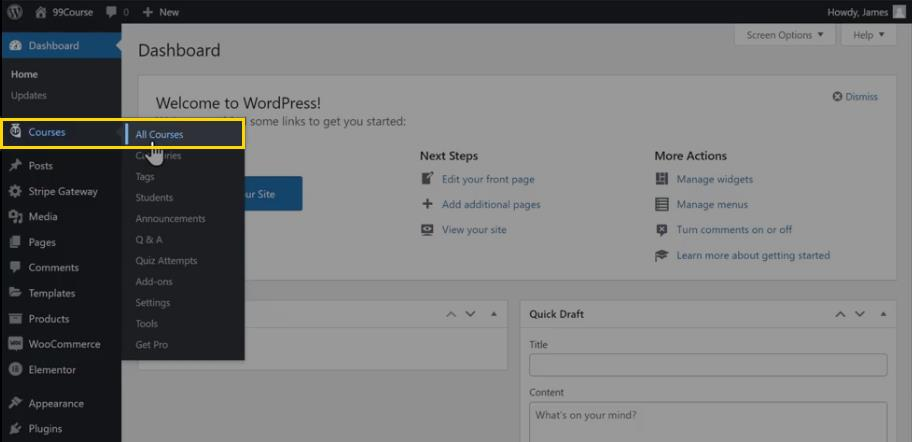Click the Plugins icon in sidebar
The width and height of the screenshot is (912, 442).
point(15,429)
